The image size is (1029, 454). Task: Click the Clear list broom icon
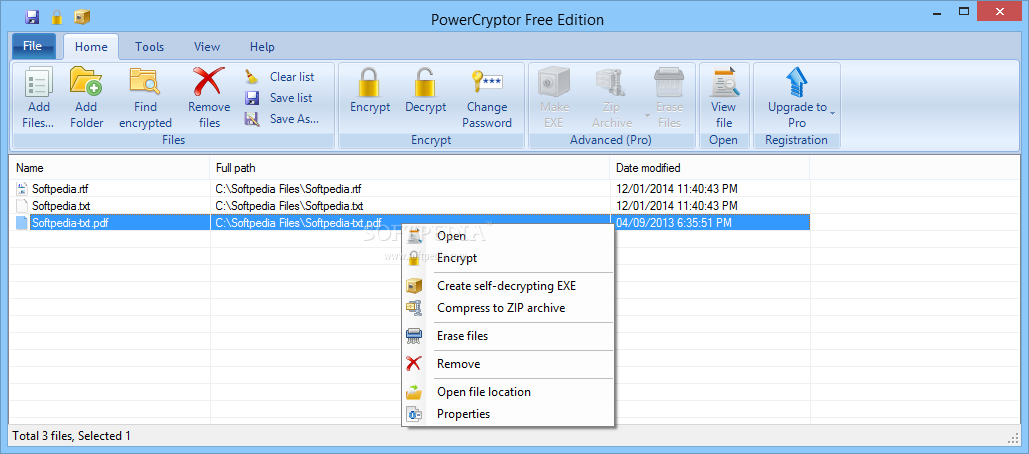(x=251, y=77)
